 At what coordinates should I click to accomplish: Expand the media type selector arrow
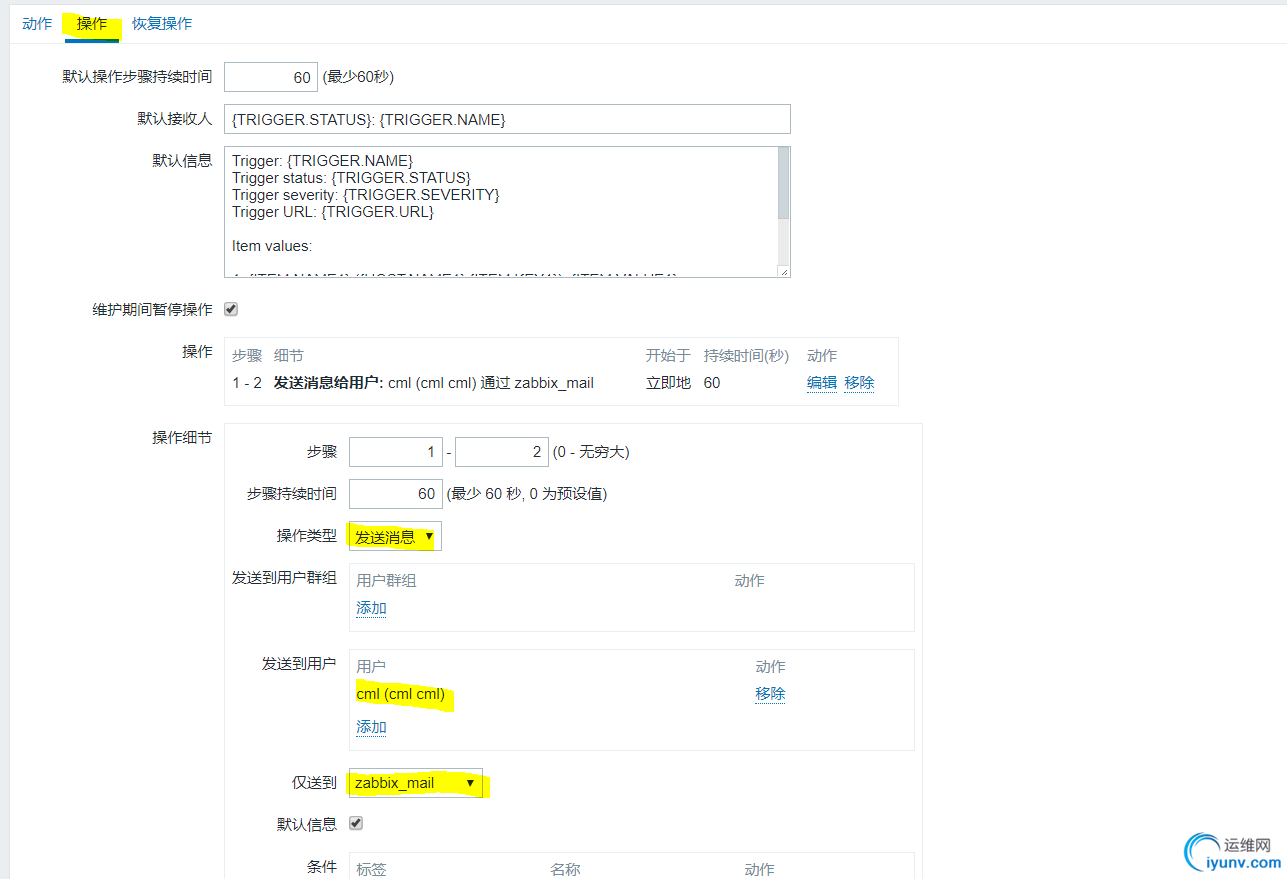click(x=469, y=783)
